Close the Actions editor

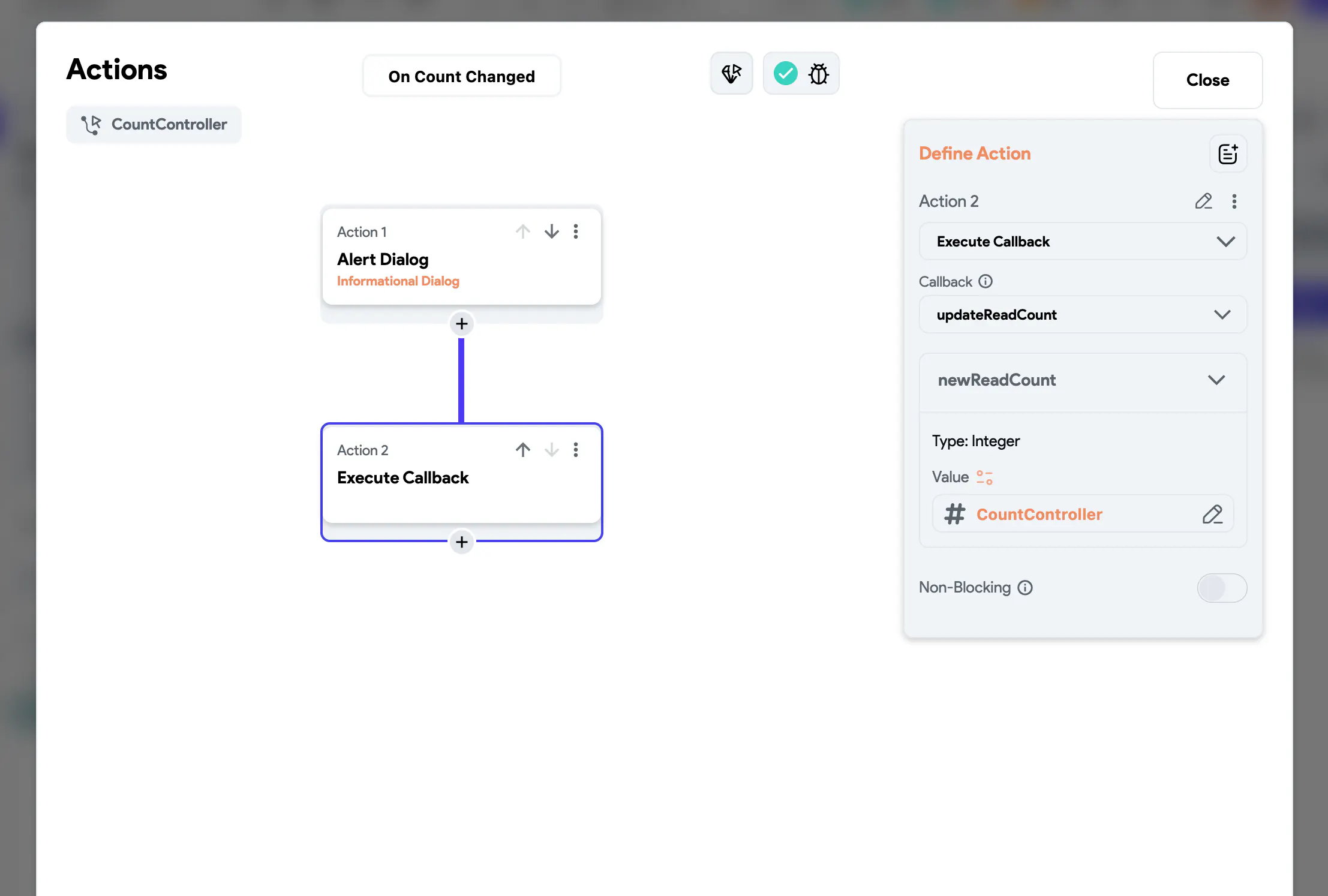point(1207,80)
